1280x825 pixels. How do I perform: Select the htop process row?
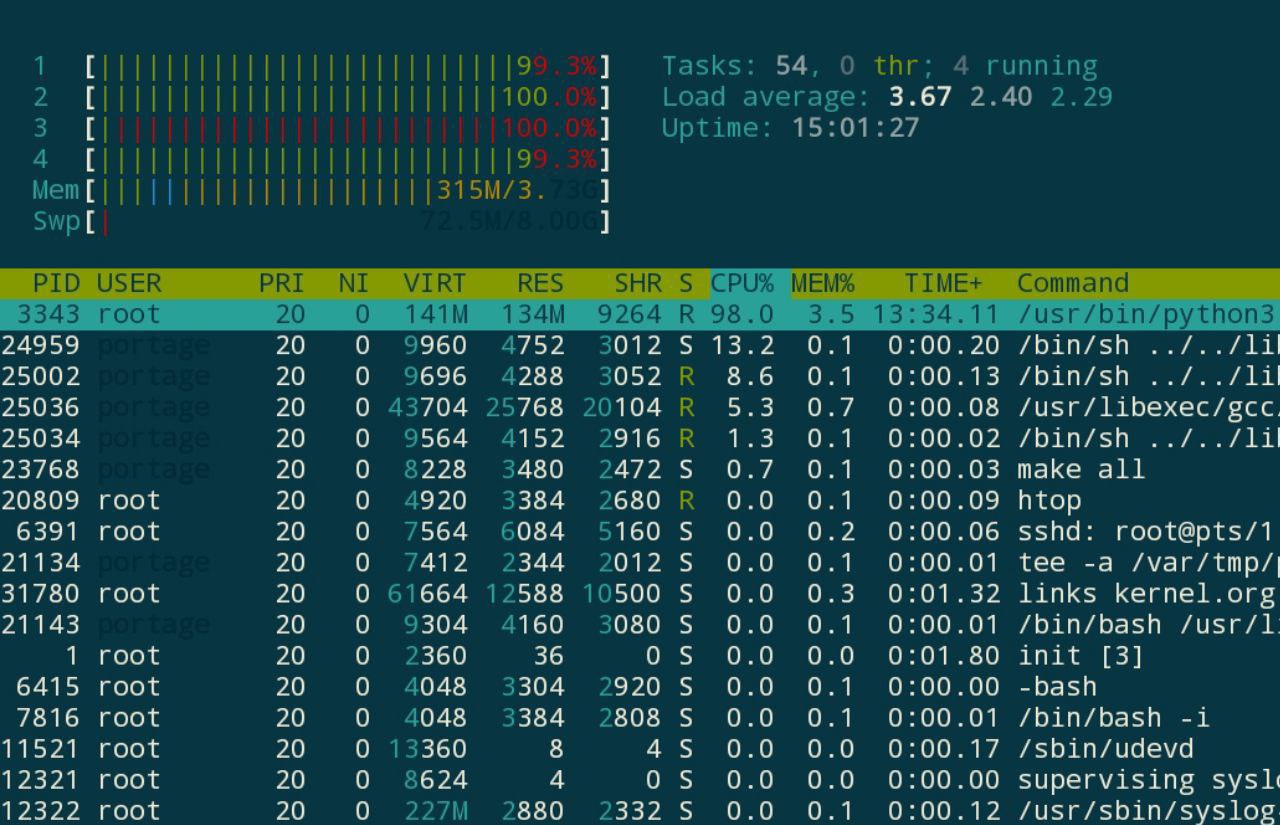(640, 500)
